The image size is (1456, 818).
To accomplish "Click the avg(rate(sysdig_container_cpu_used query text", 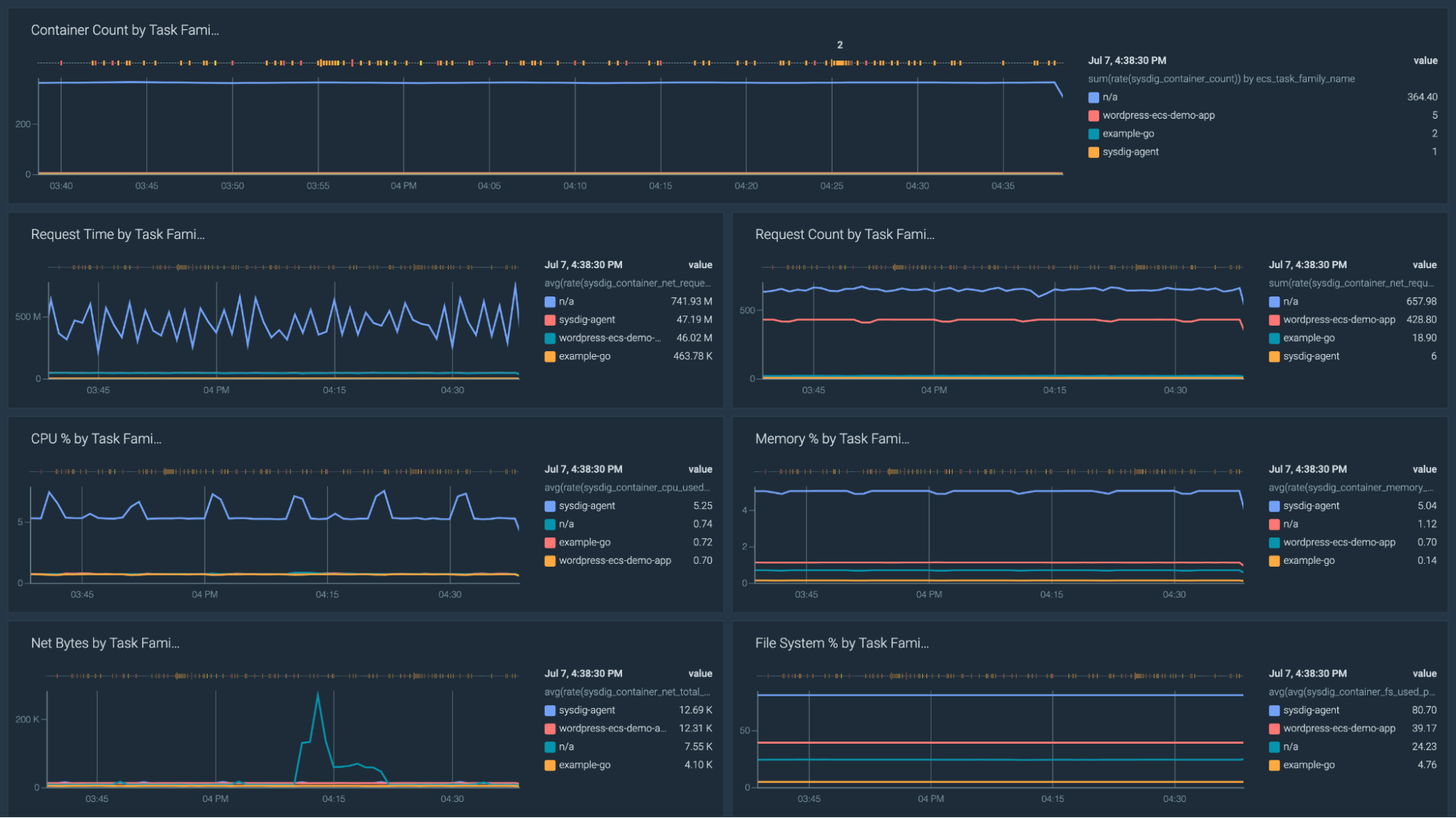I will pos(626,488).
